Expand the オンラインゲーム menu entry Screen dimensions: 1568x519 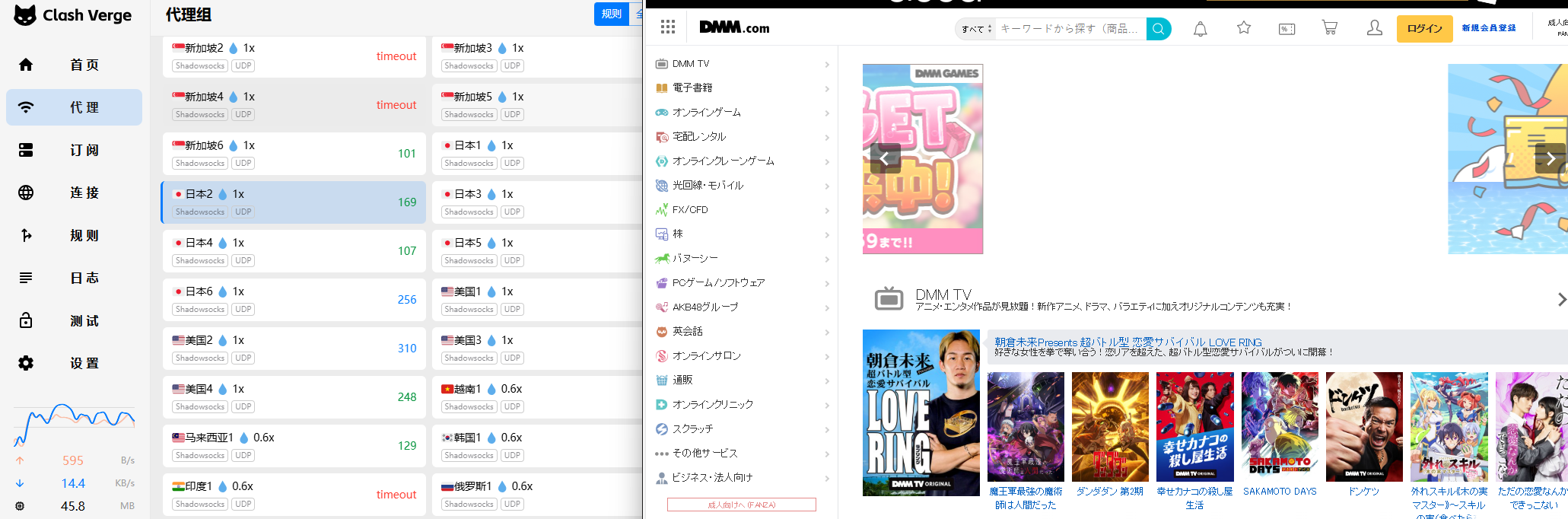coord(742,113)
